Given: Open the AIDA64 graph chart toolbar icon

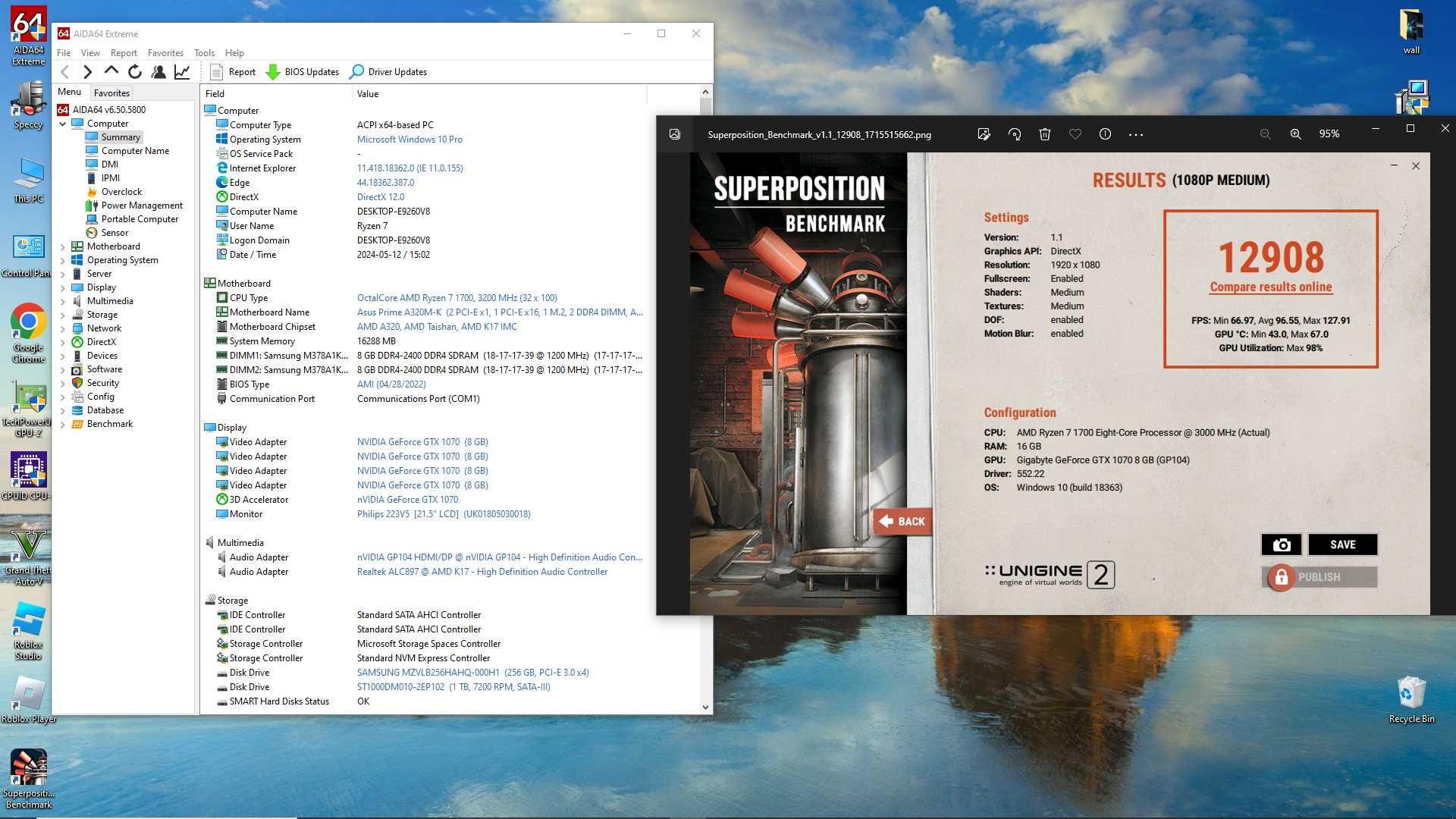Looking at the screenshot, I should coord(182,72).
